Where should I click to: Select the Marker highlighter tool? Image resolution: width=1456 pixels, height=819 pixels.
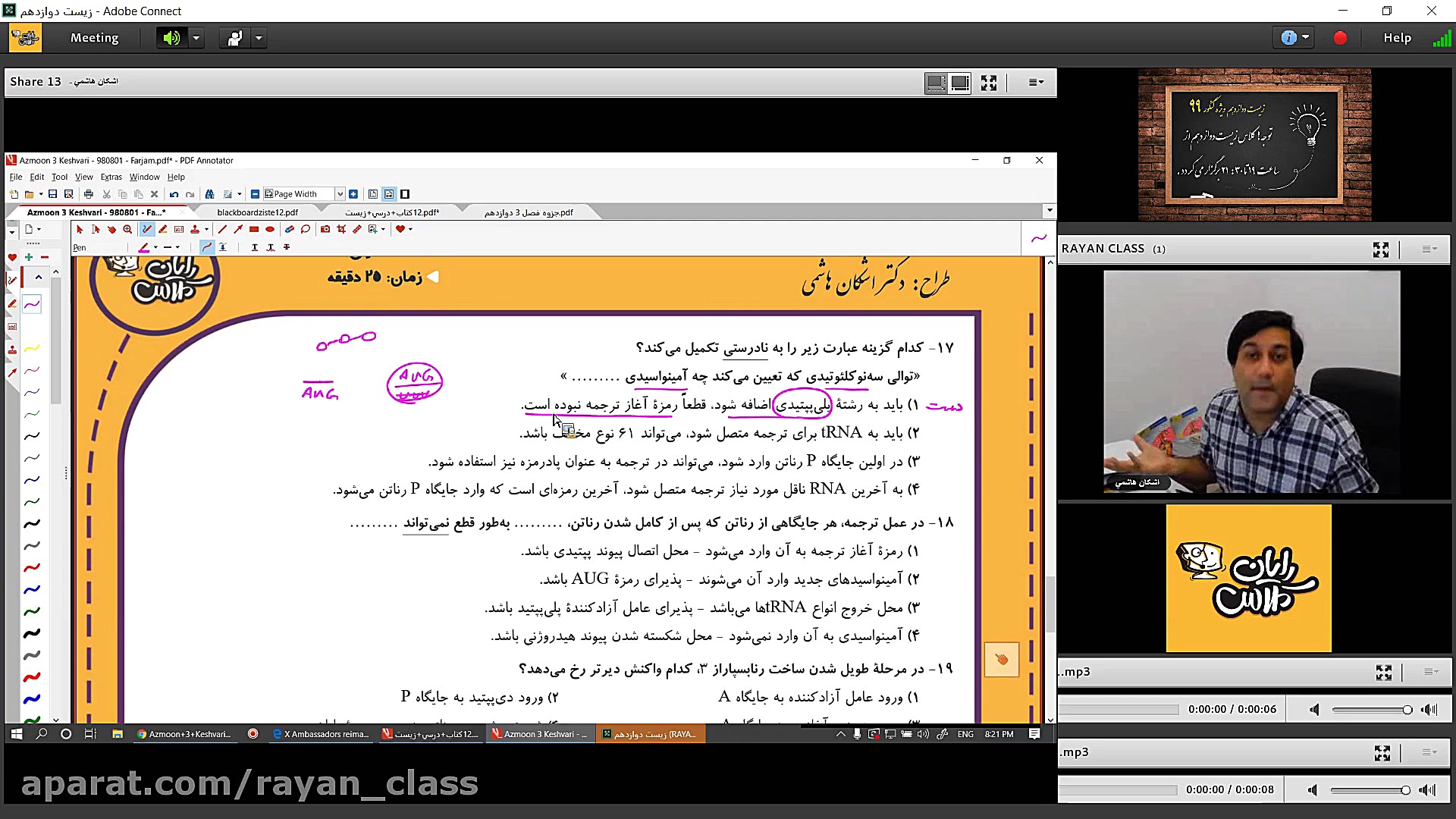(x=163, y=229)
